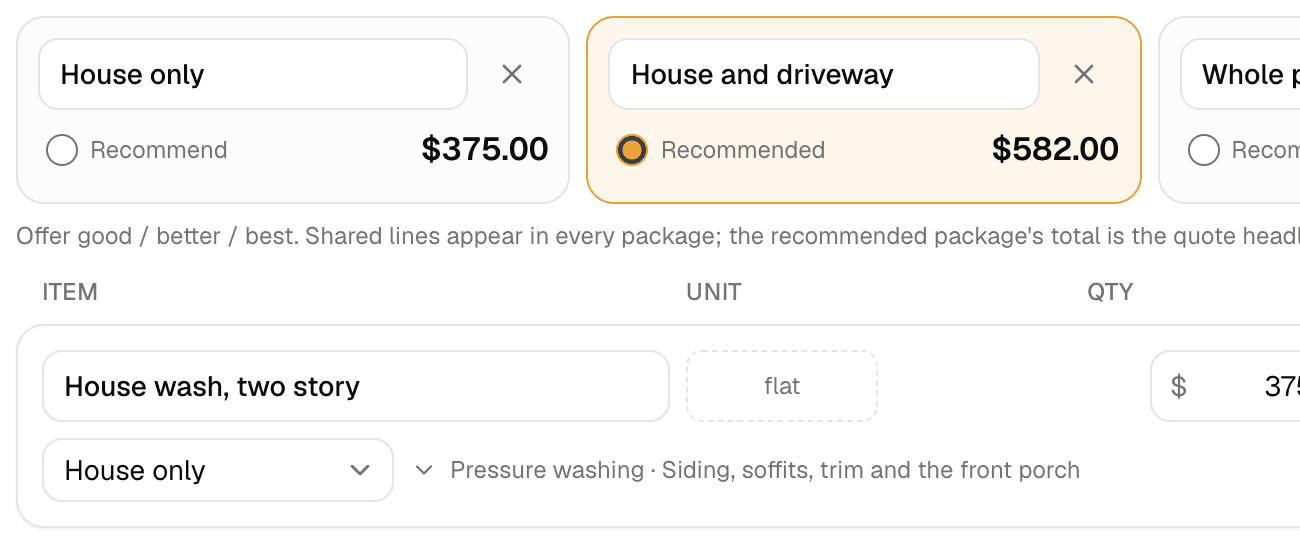Click the dollar sign icon in price field

click(1179, 386)
